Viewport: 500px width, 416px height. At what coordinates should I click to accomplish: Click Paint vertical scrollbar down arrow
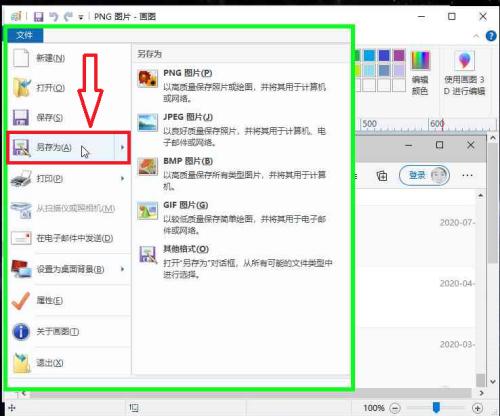(493, 381)
